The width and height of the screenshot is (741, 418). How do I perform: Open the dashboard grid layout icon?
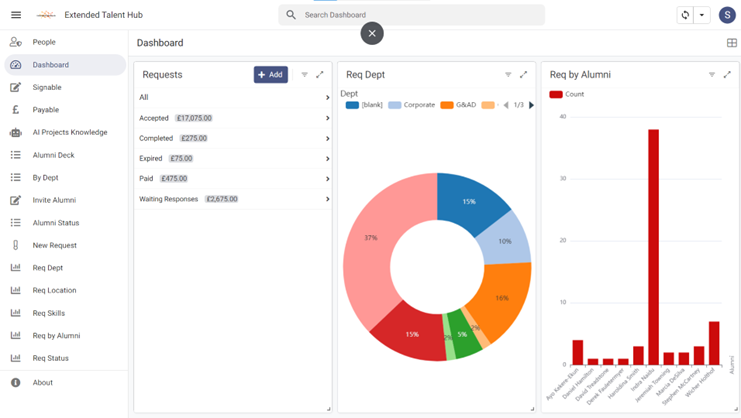click(731, 43)
